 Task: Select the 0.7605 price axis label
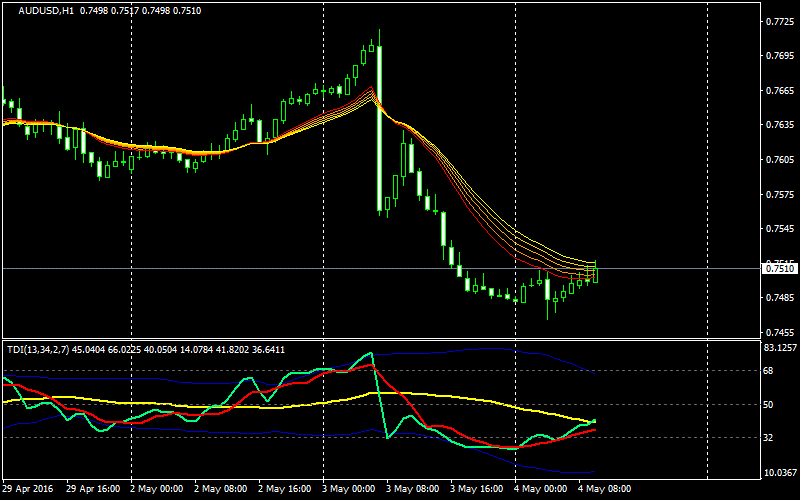[780, 160]
